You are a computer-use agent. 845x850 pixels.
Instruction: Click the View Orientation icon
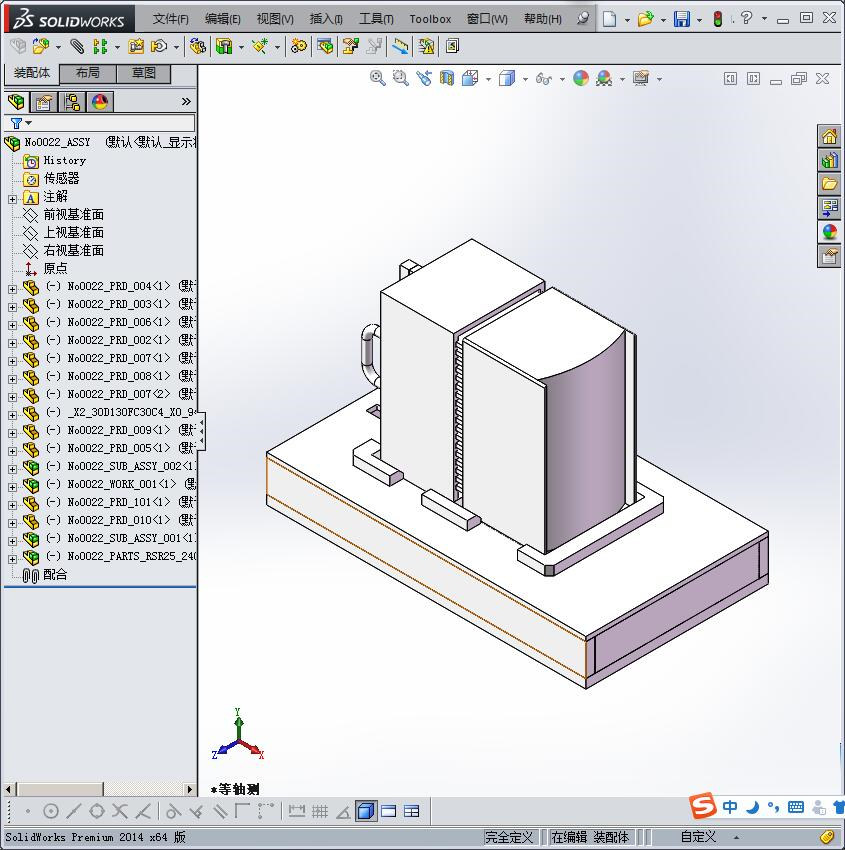470,79
